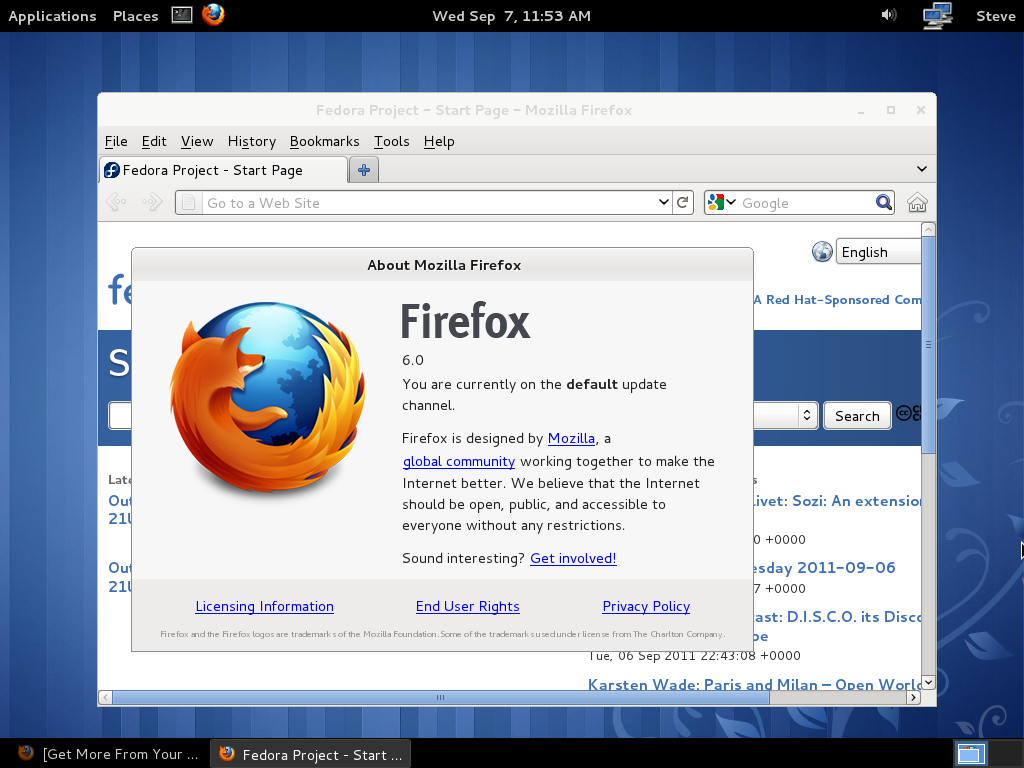Click the Search button on Fedora page

point(857,416)
